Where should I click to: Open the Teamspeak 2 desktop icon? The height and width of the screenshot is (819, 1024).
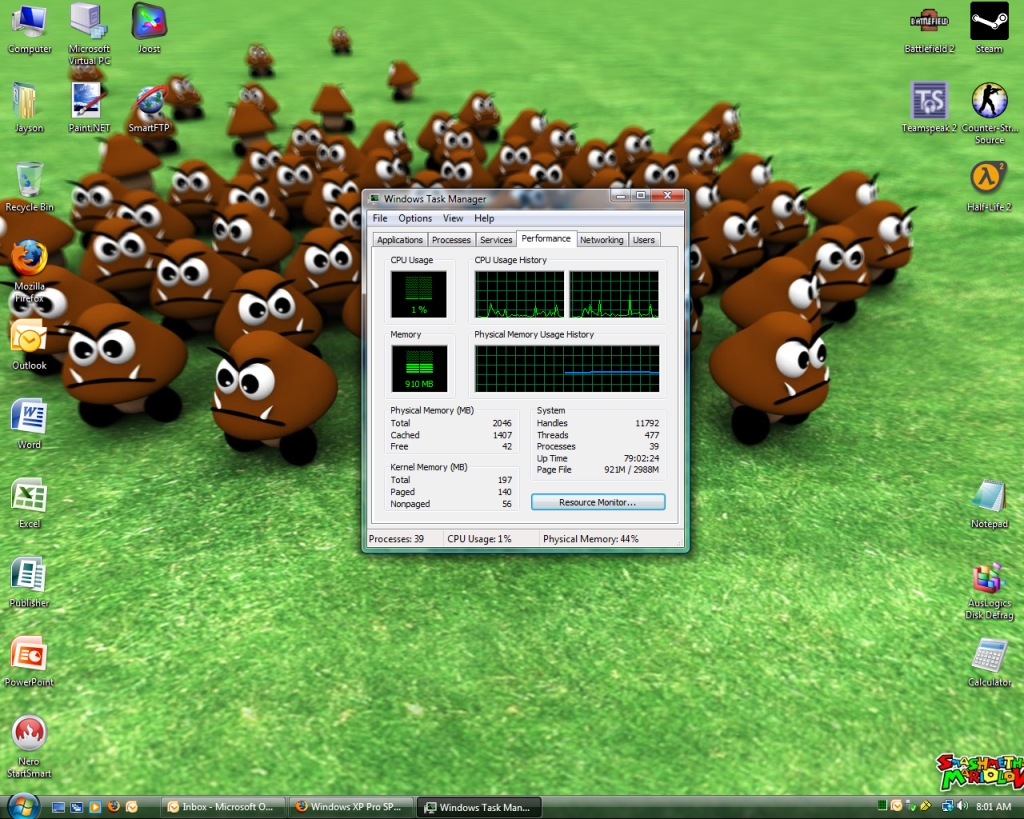[929, 108]
